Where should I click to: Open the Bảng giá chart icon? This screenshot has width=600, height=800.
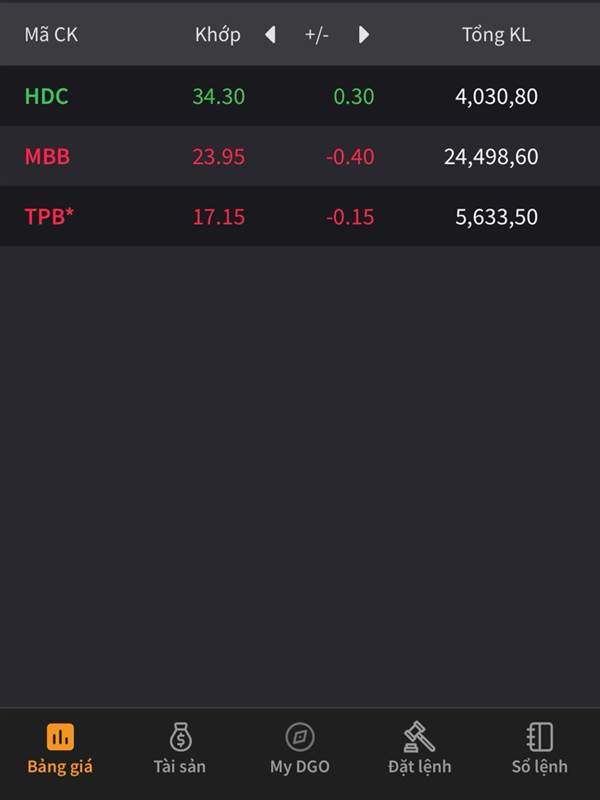60,738
